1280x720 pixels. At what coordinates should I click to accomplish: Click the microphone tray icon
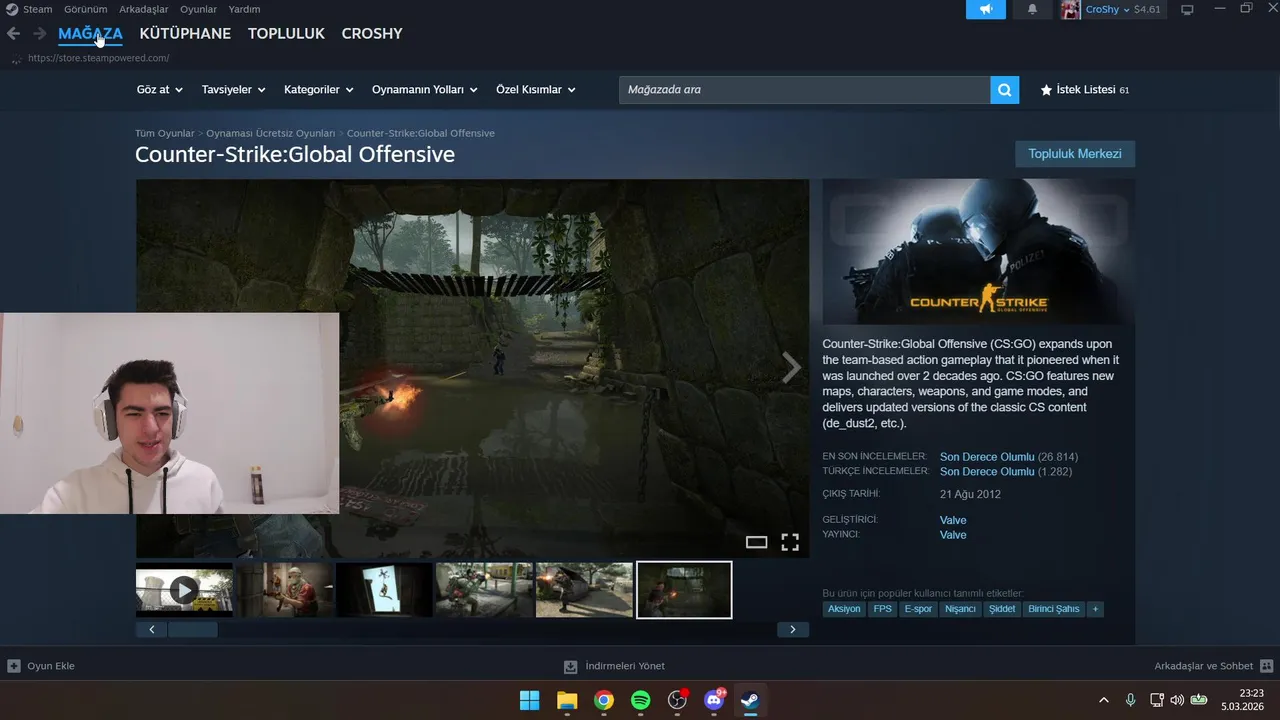(x=1130, y=700)
